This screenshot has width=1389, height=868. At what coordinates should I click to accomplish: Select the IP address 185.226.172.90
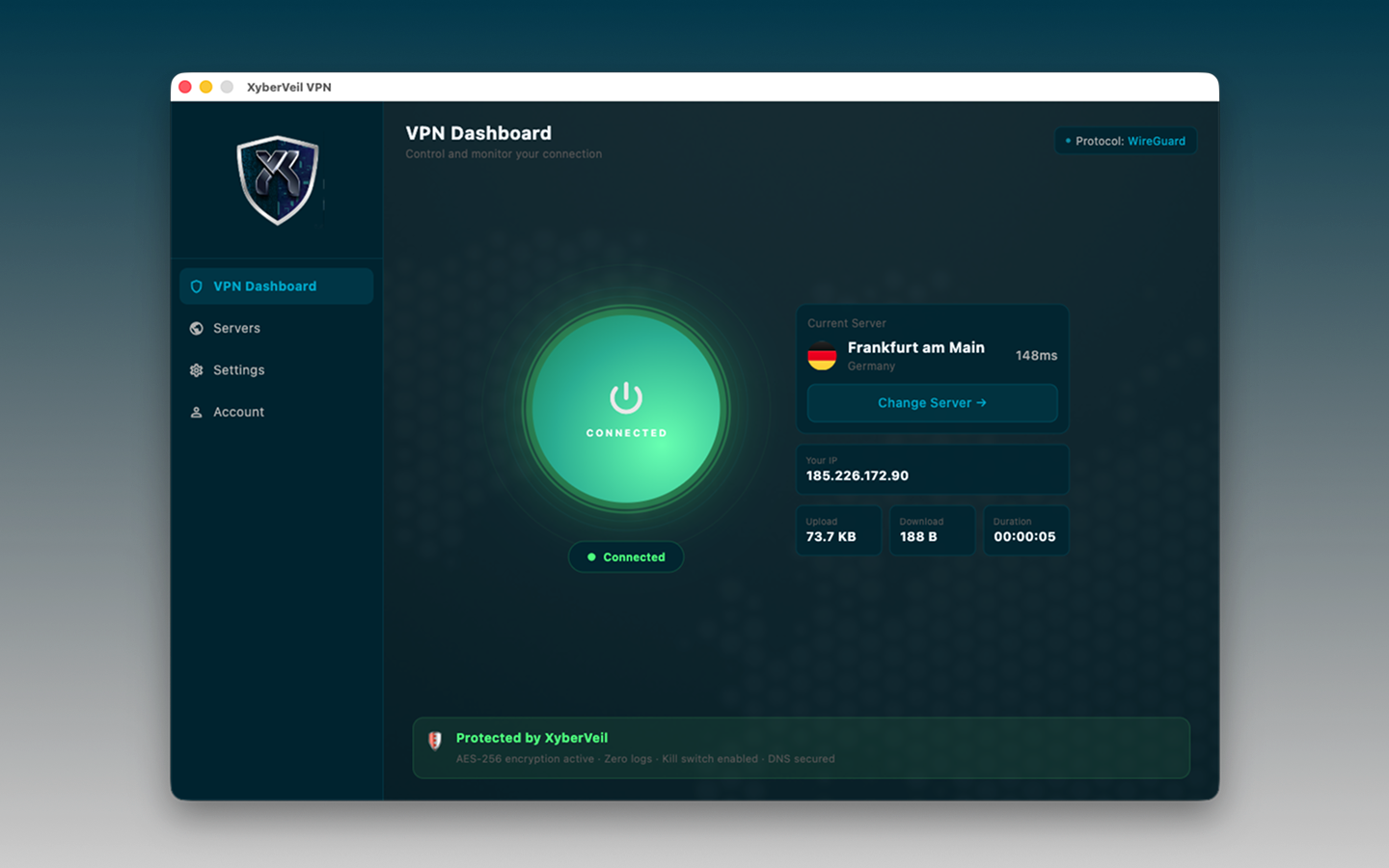(858, 475)
